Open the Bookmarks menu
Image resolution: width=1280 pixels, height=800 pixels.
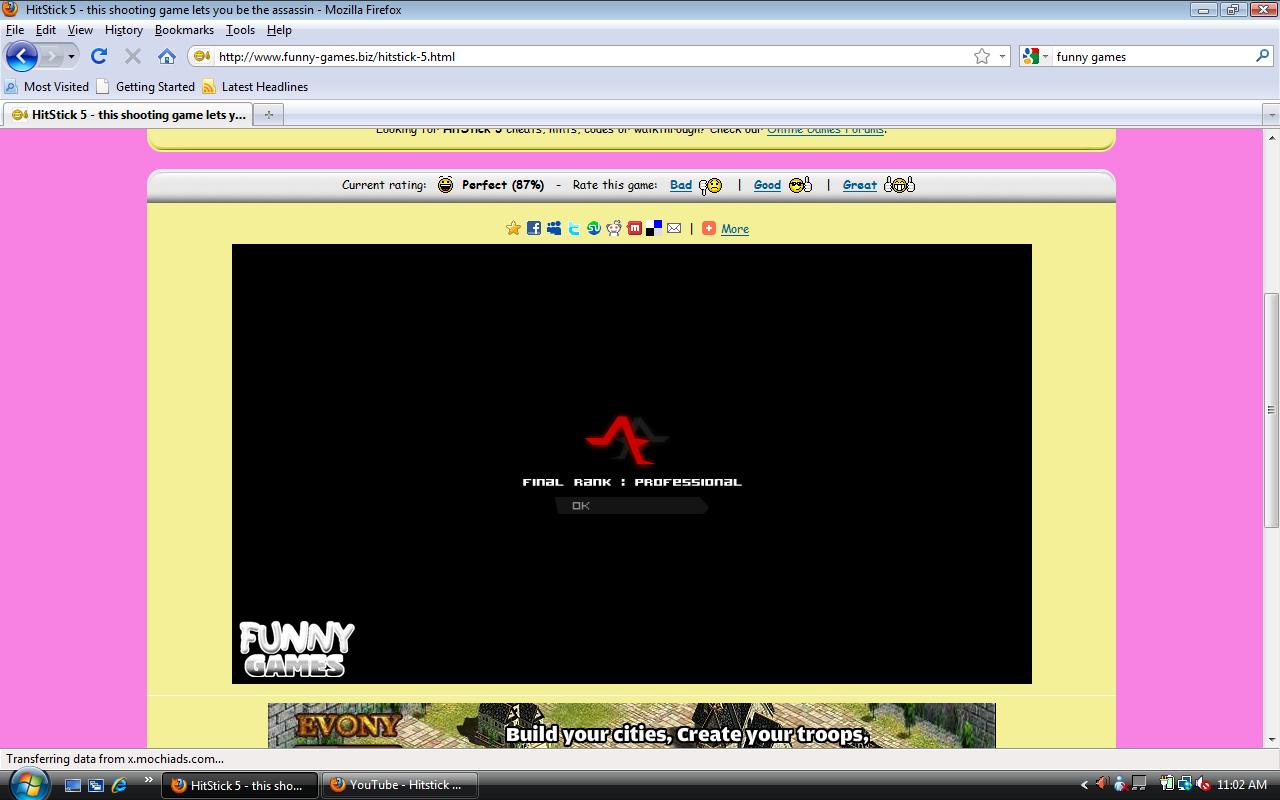(184, 30)
